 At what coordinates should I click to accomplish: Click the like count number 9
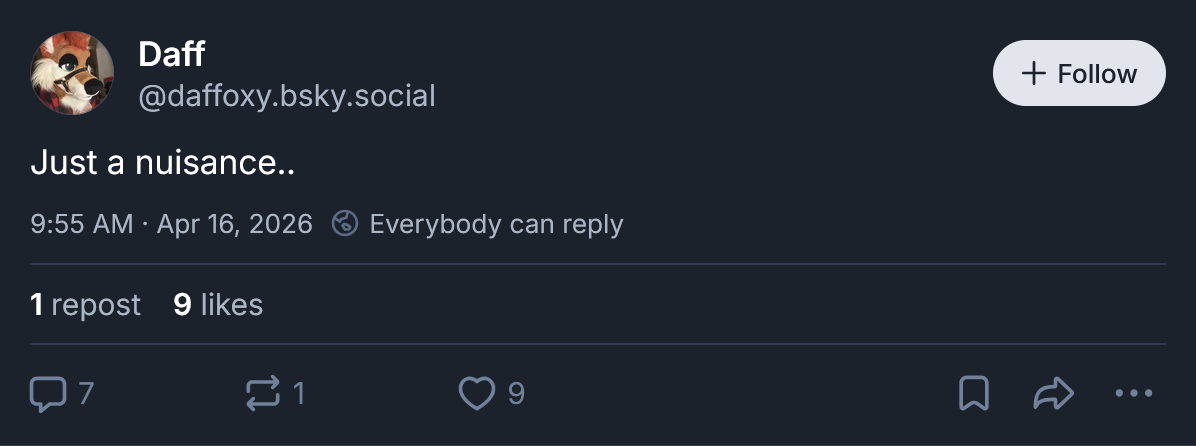516,393
